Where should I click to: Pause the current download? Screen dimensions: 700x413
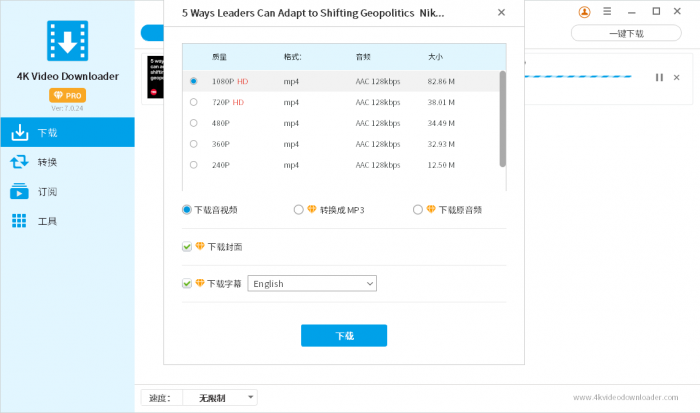click(x=658, y=77)
